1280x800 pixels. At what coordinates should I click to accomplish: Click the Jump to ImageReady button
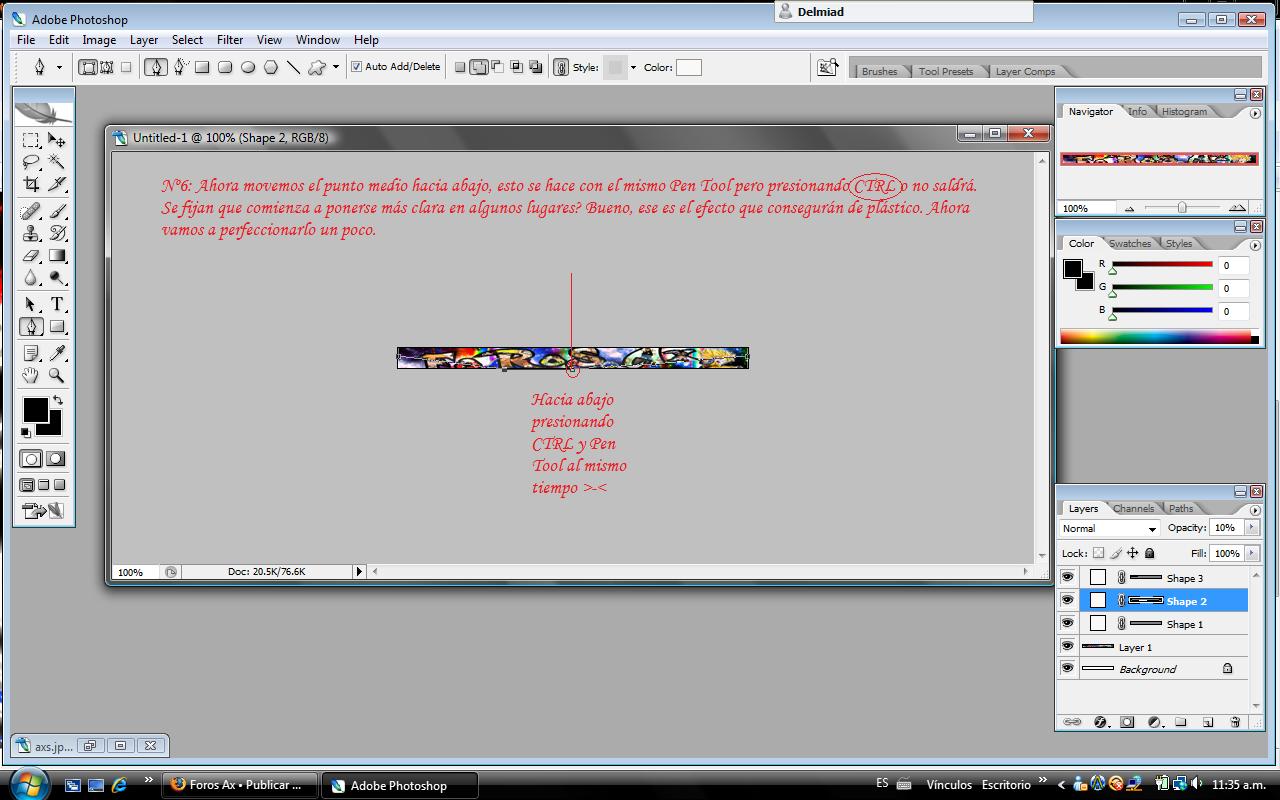click(43, 511)
